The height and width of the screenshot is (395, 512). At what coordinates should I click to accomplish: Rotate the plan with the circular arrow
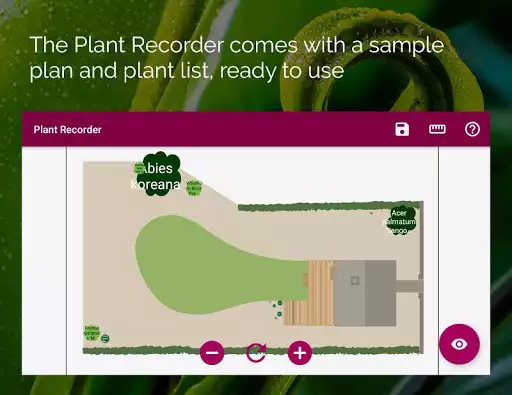[256, 353]
